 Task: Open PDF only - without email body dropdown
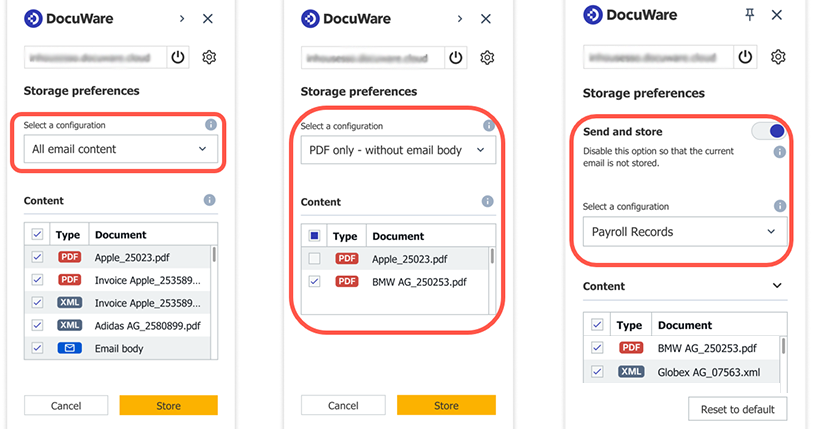pyautogui.click(x=398, y=150)
